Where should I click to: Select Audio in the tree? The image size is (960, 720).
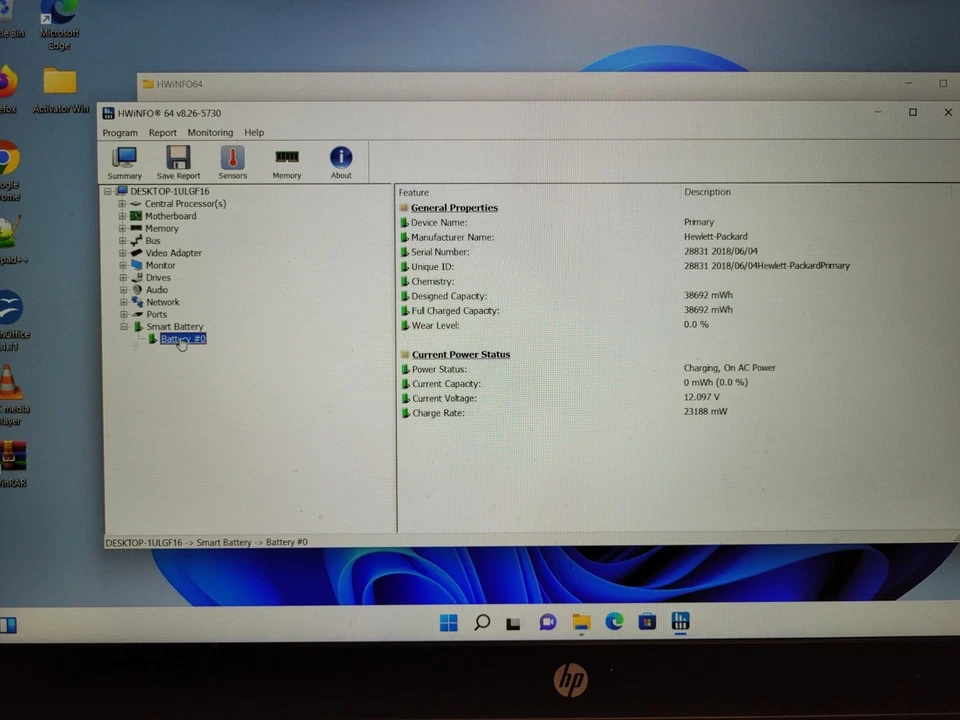tap(157, 290)
